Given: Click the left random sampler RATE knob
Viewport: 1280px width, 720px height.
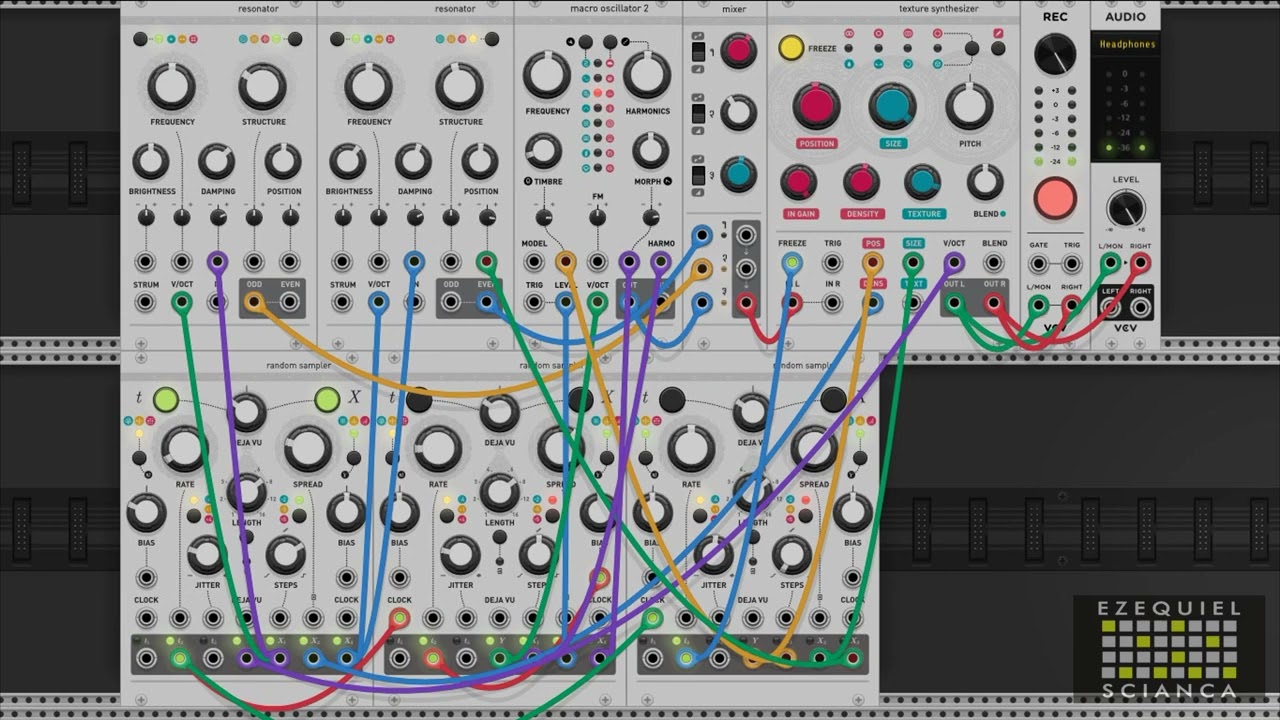Looking at the screenshot, I should (x=184, y=449).
